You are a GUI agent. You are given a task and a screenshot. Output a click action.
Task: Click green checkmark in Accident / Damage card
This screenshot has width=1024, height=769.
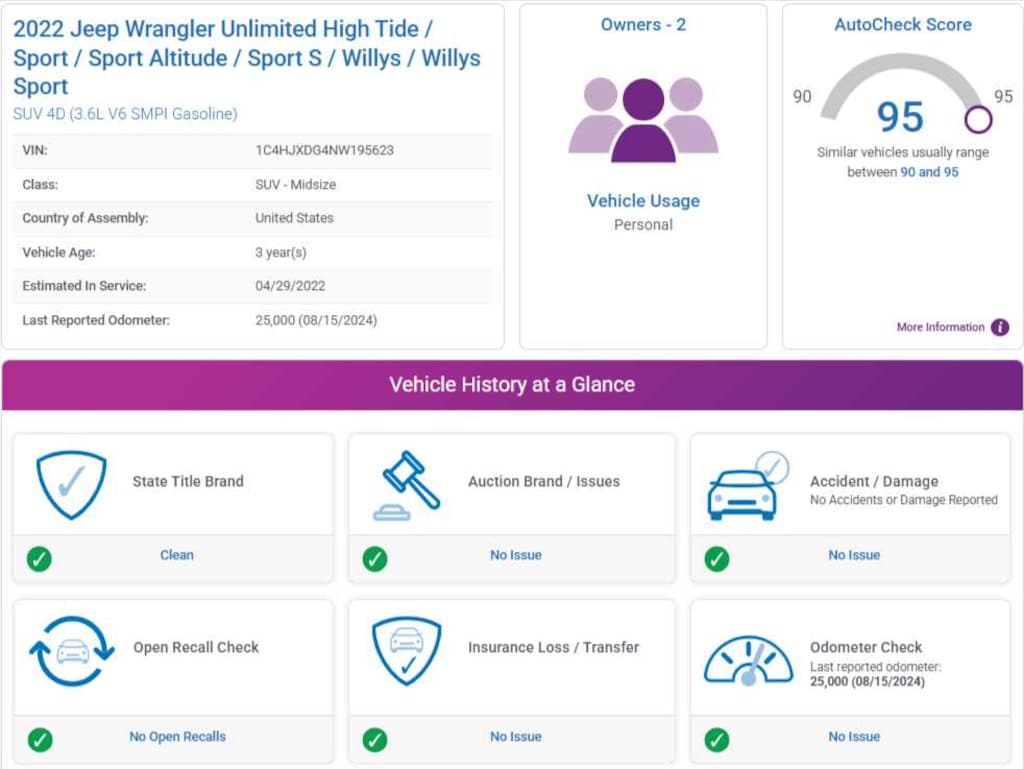click(x=717, y=559)
